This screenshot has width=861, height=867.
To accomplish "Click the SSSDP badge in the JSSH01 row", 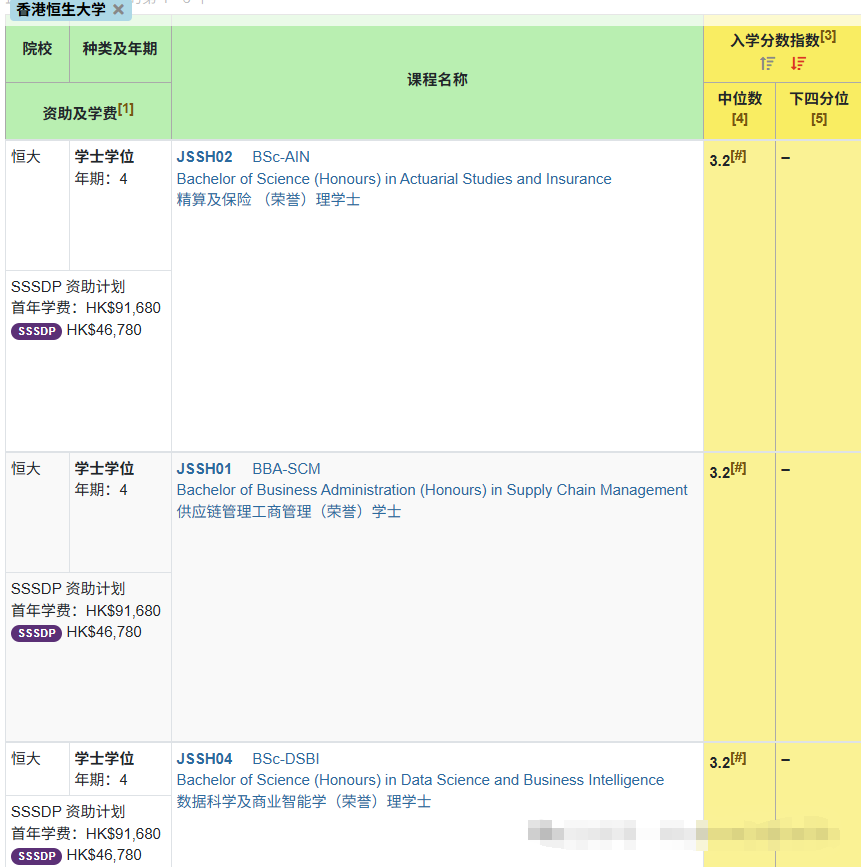I will [36, 633].
